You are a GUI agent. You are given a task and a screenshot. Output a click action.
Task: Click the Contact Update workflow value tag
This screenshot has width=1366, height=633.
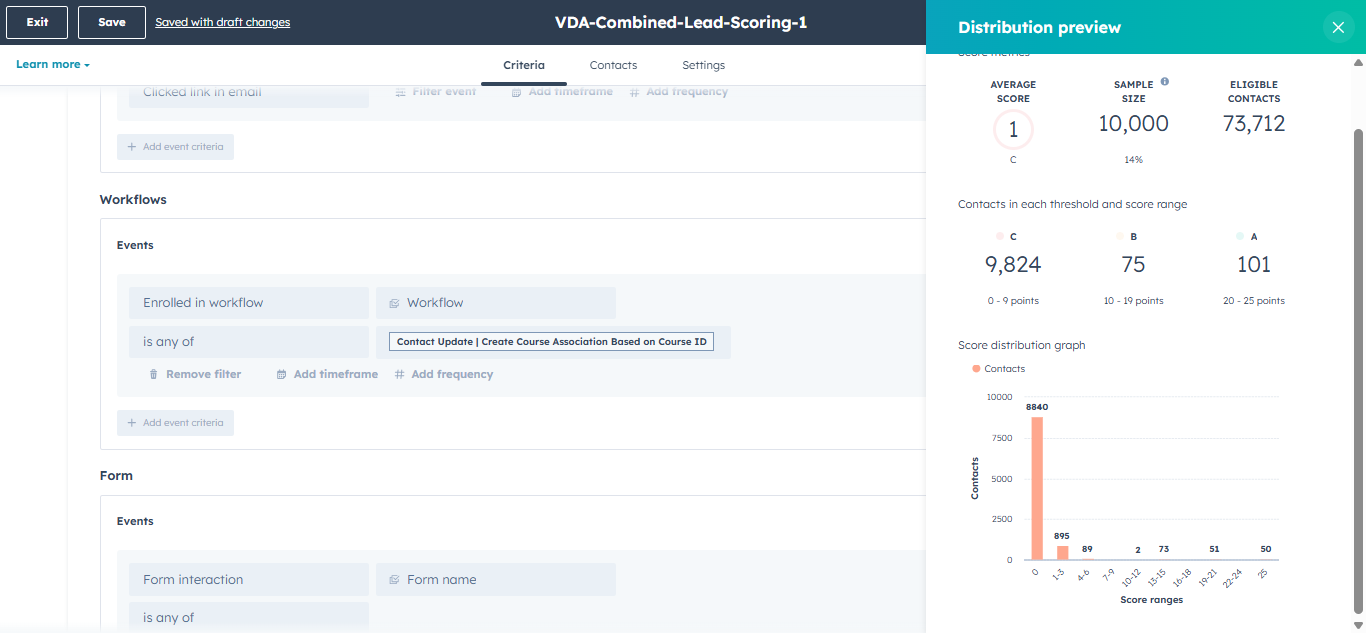pos(551,342)
